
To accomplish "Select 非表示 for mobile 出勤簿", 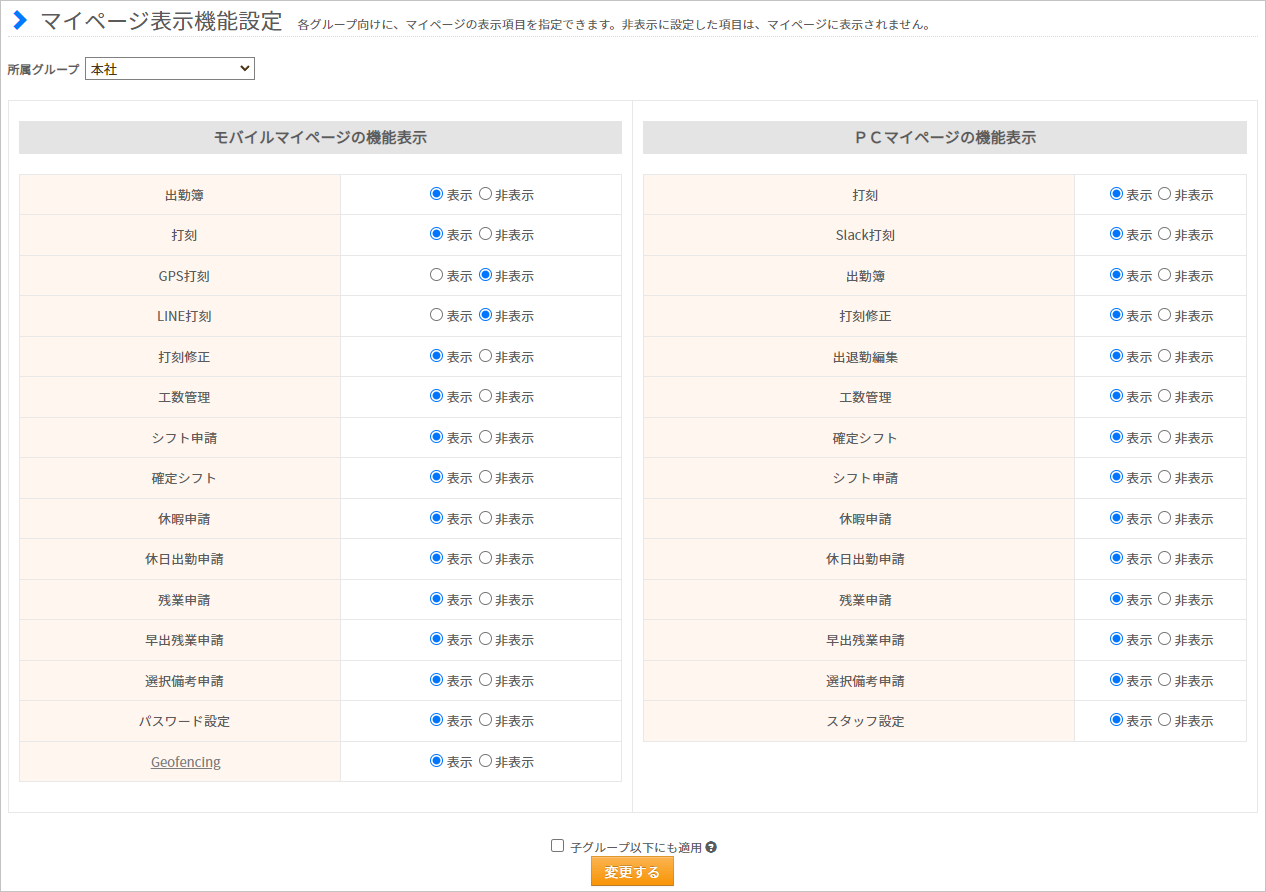I will coord(486,194).
